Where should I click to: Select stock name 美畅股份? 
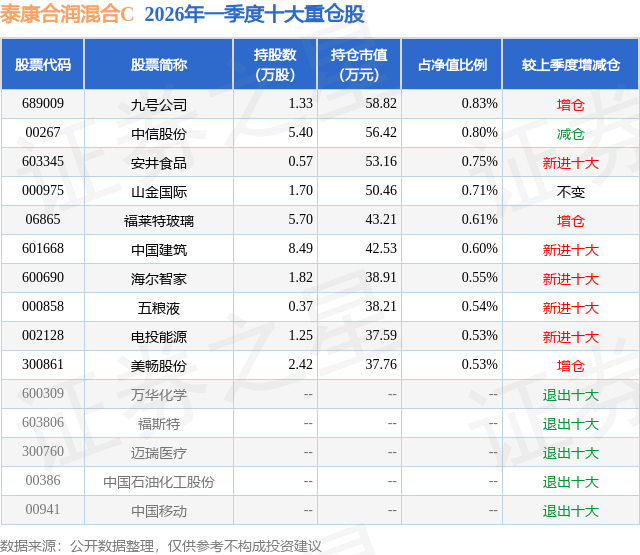[159, 366]
